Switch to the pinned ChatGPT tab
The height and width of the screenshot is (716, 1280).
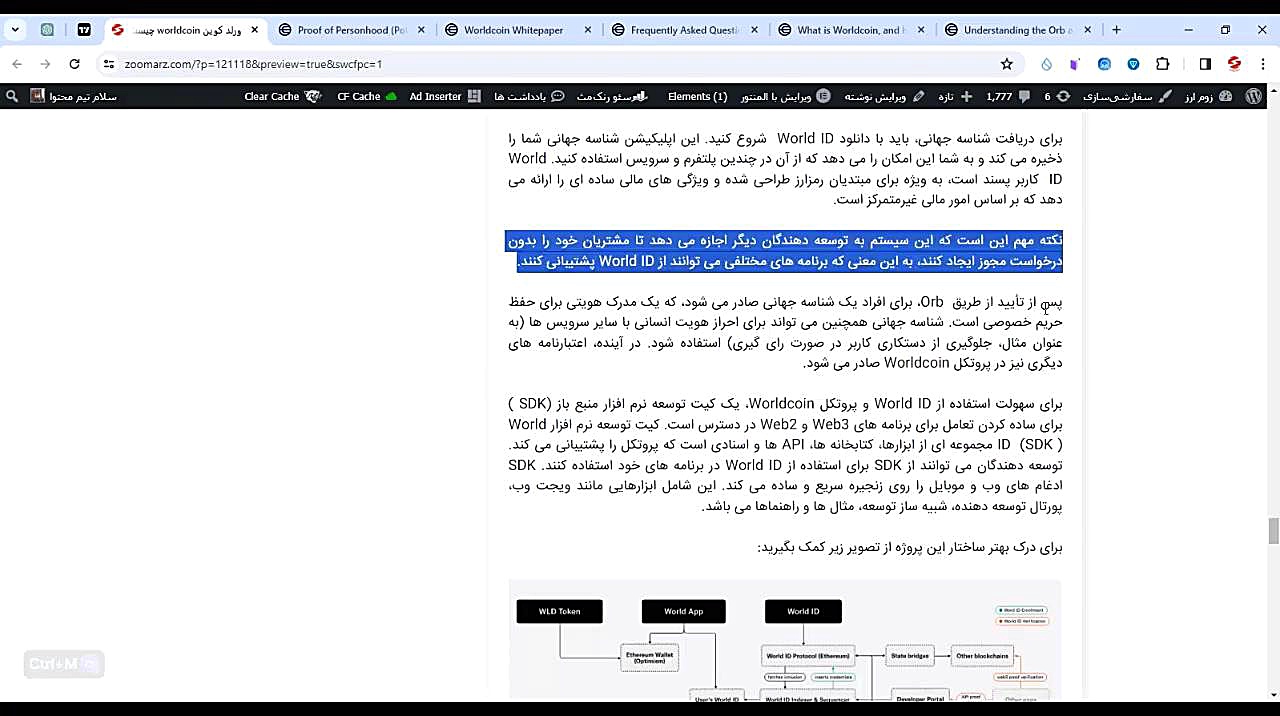(47, 30)
